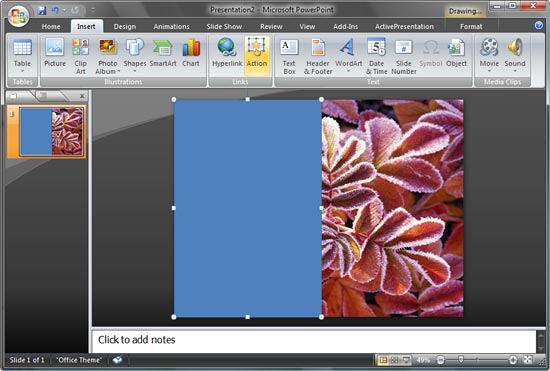
Task: Start Slide Show view from status bar
Action: 406,360
